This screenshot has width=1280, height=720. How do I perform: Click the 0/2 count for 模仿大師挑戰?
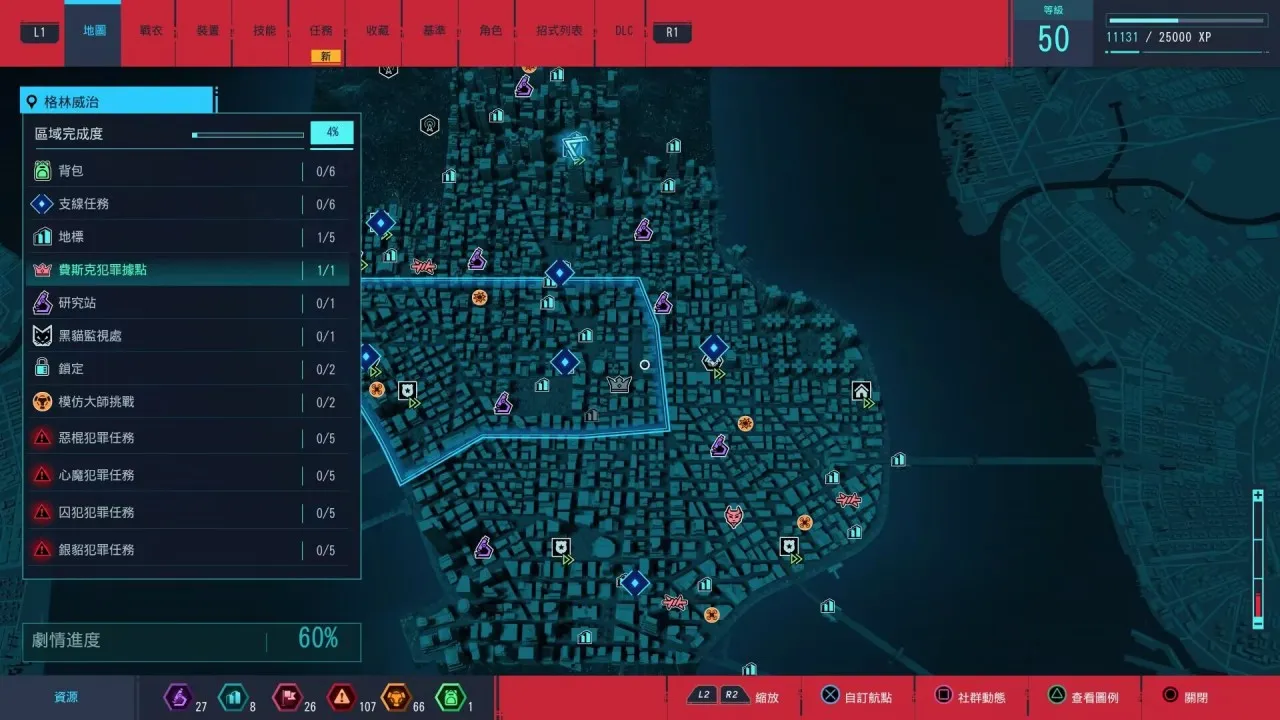[x=326, y=402]
